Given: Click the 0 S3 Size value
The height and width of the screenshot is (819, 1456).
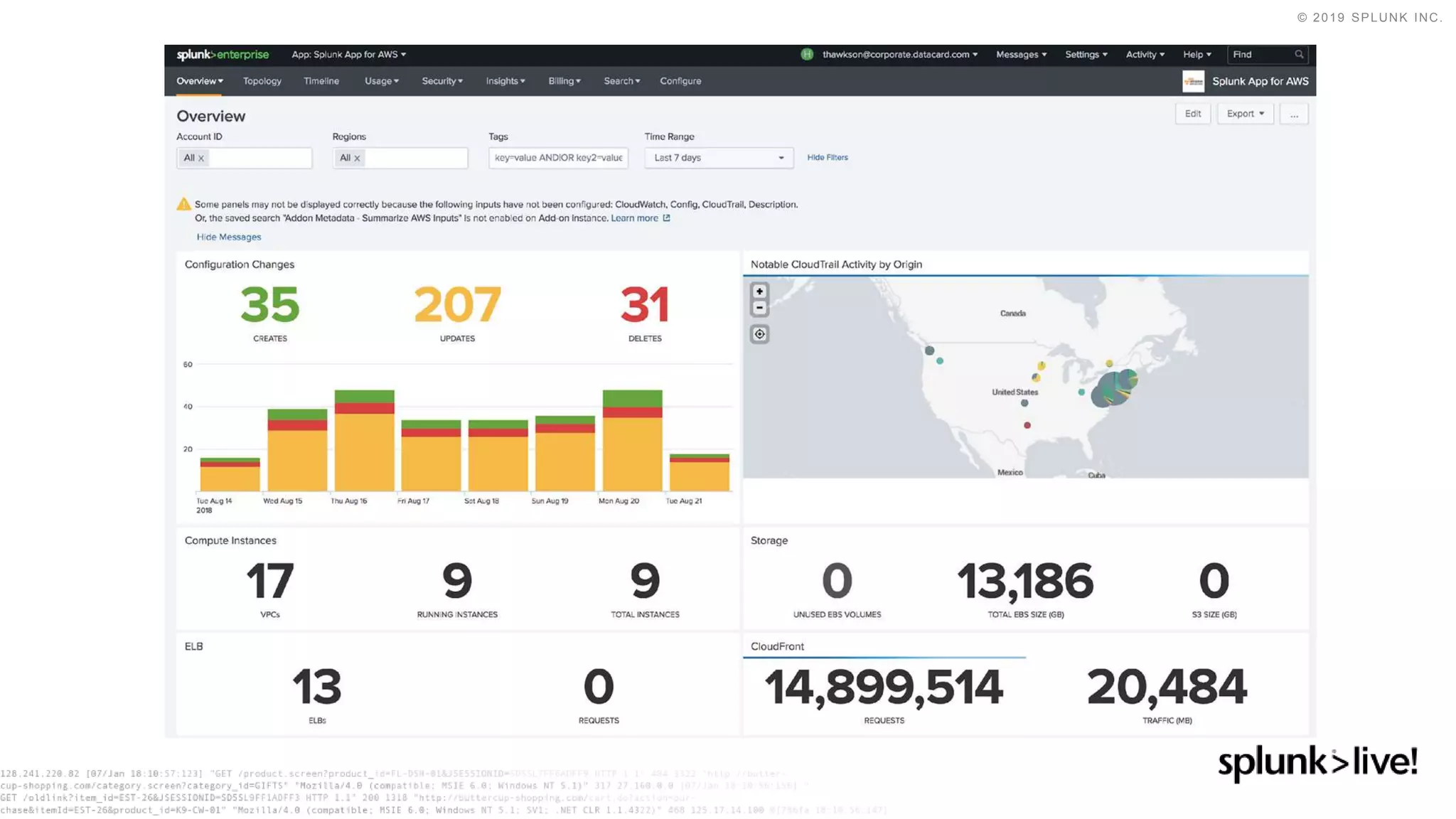Looking at the screenshot, I should (x=1214, y=581).
